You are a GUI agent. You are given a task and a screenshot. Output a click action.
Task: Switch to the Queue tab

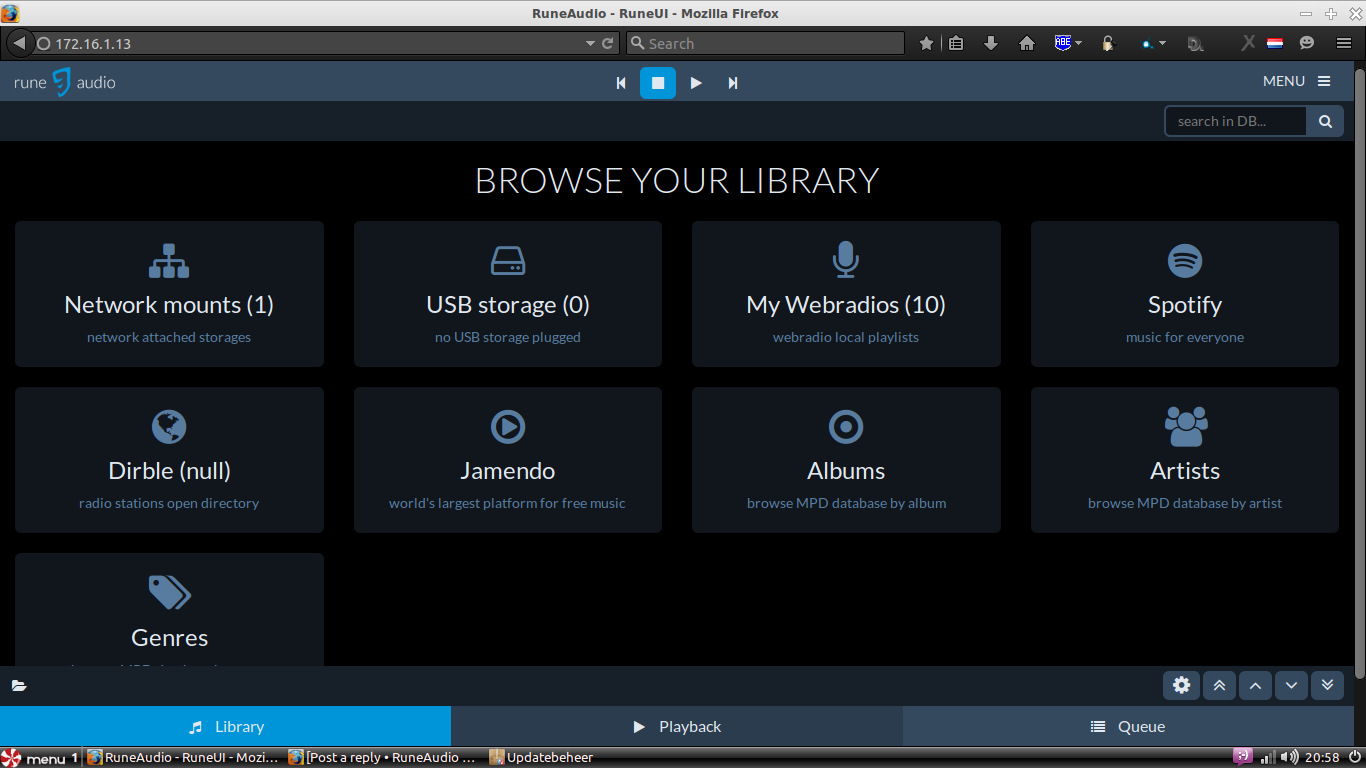pos(1128,726)
